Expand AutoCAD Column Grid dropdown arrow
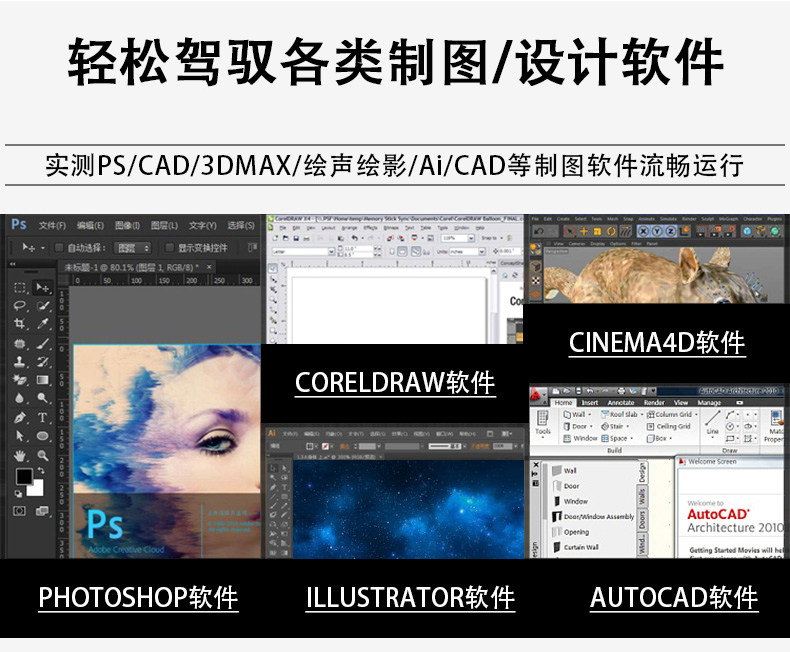Screen dimensions: 790x652 [x=696, y=414]
